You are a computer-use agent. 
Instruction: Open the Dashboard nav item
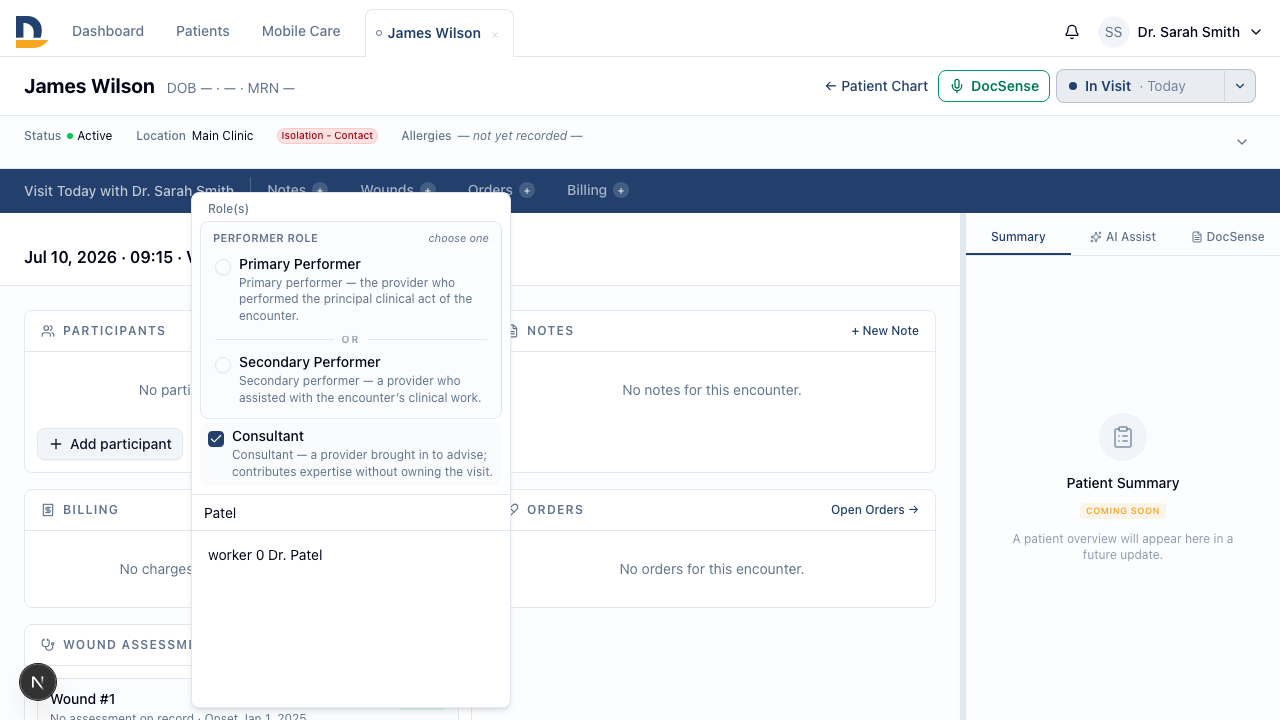pos(108,31)
